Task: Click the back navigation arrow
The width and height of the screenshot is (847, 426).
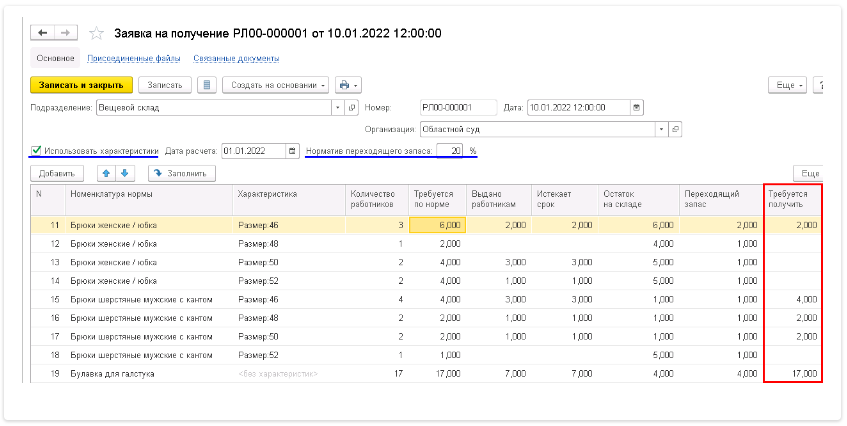Action: coord(43,33)
